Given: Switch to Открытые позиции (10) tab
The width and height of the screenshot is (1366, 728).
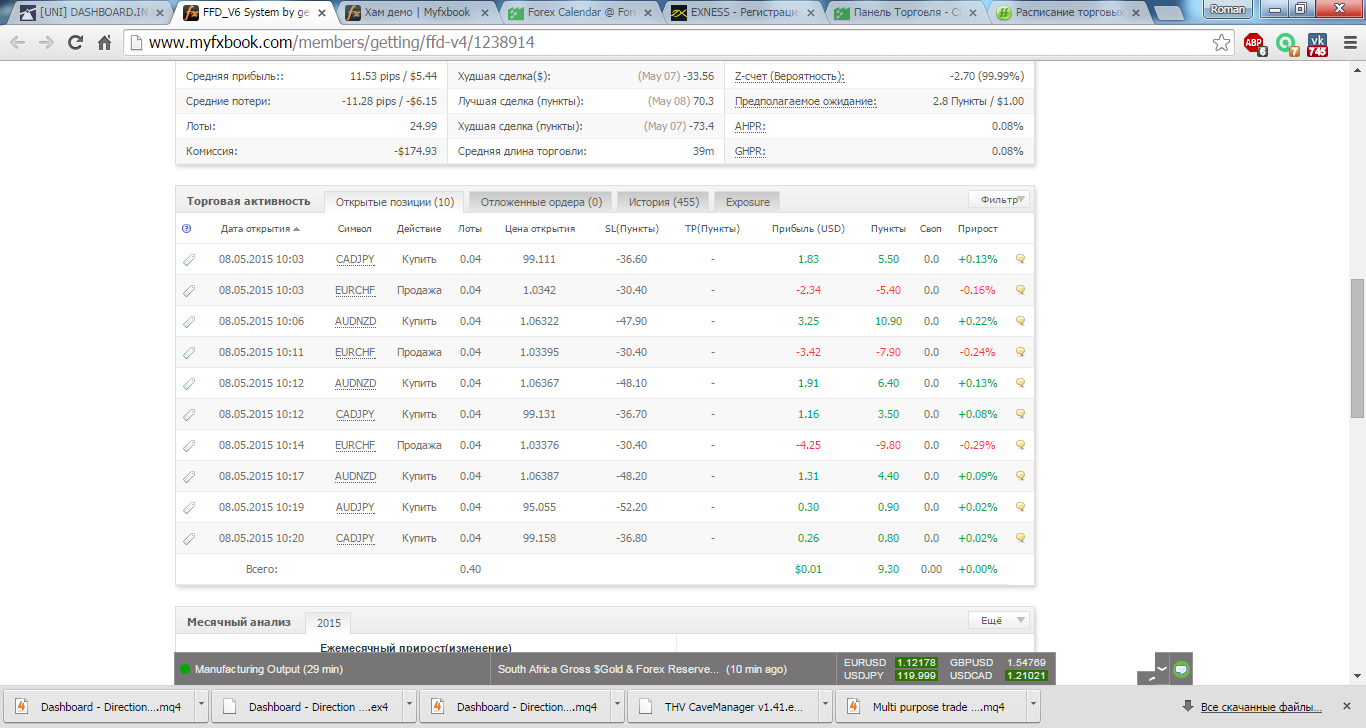Looking at the screenshot, I should pos(395,202).
